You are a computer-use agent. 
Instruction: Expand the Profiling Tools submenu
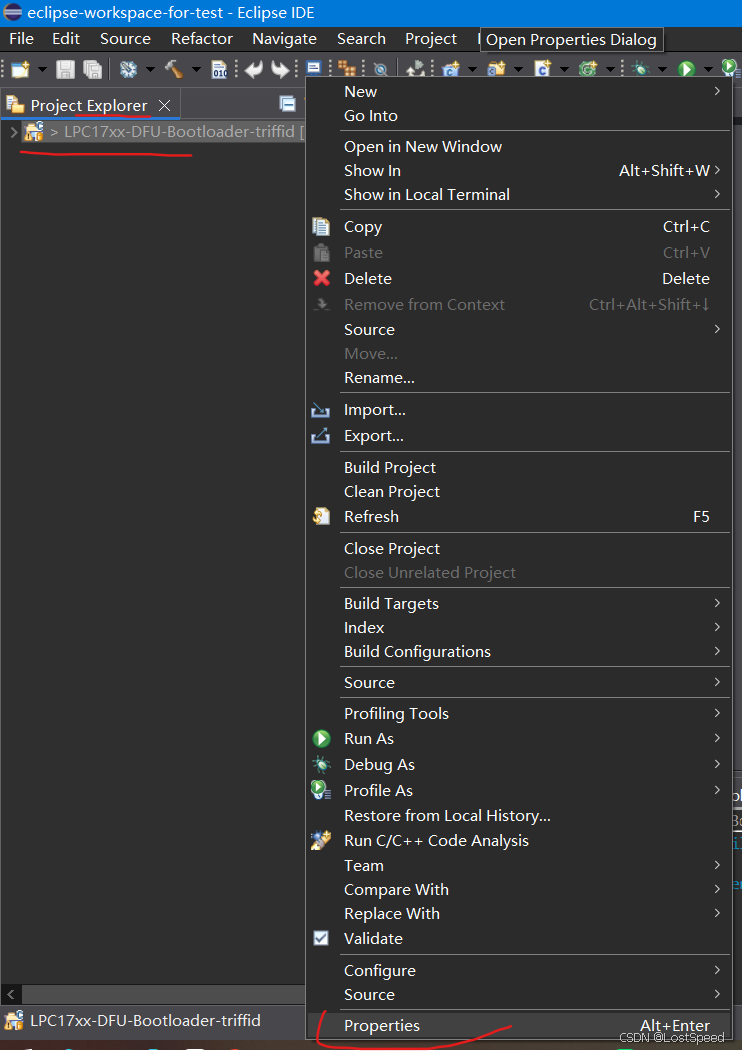(x=518, y=713)
